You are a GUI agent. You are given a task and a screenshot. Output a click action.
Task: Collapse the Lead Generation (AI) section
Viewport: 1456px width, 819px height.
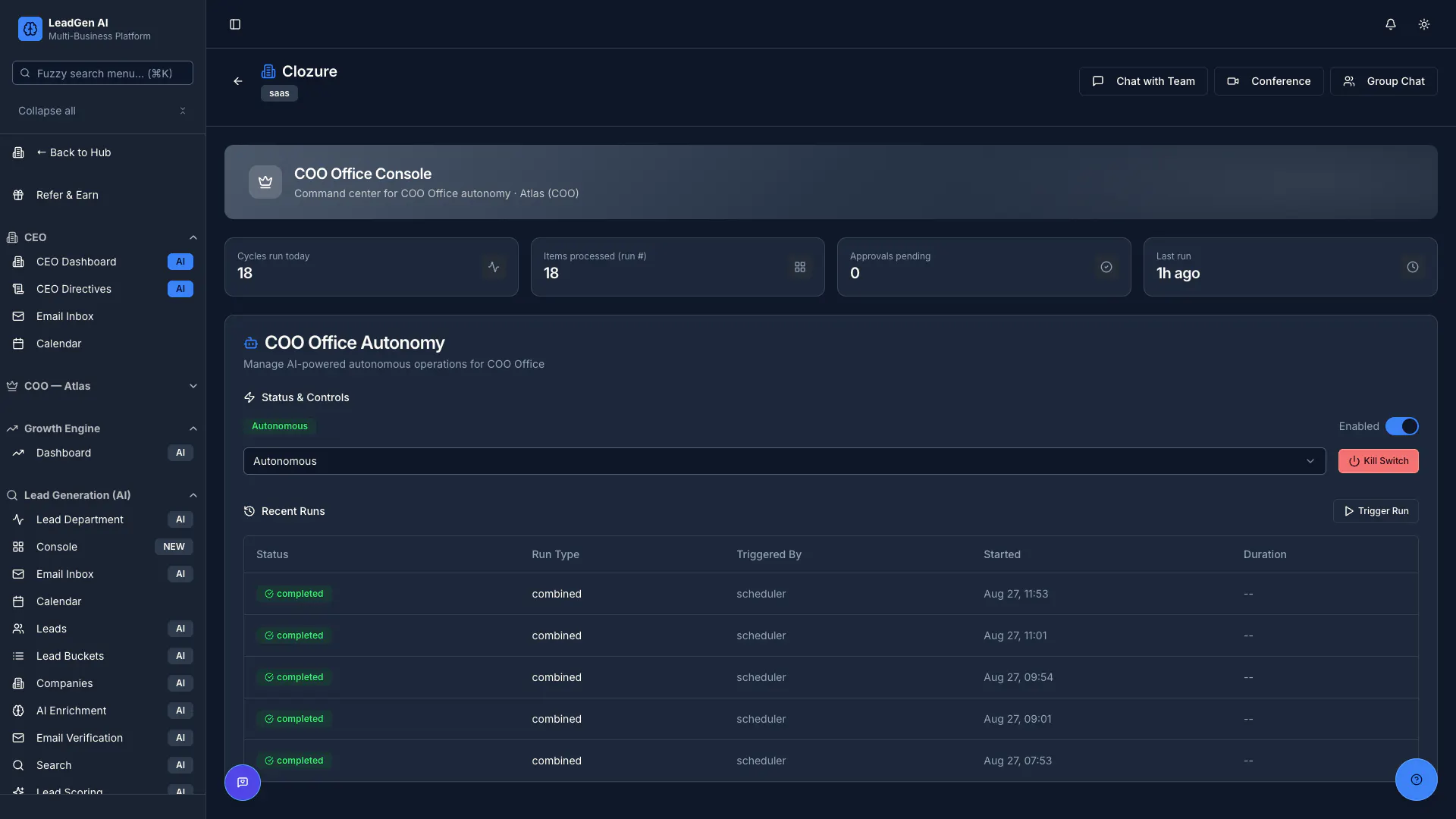(102, 495)
